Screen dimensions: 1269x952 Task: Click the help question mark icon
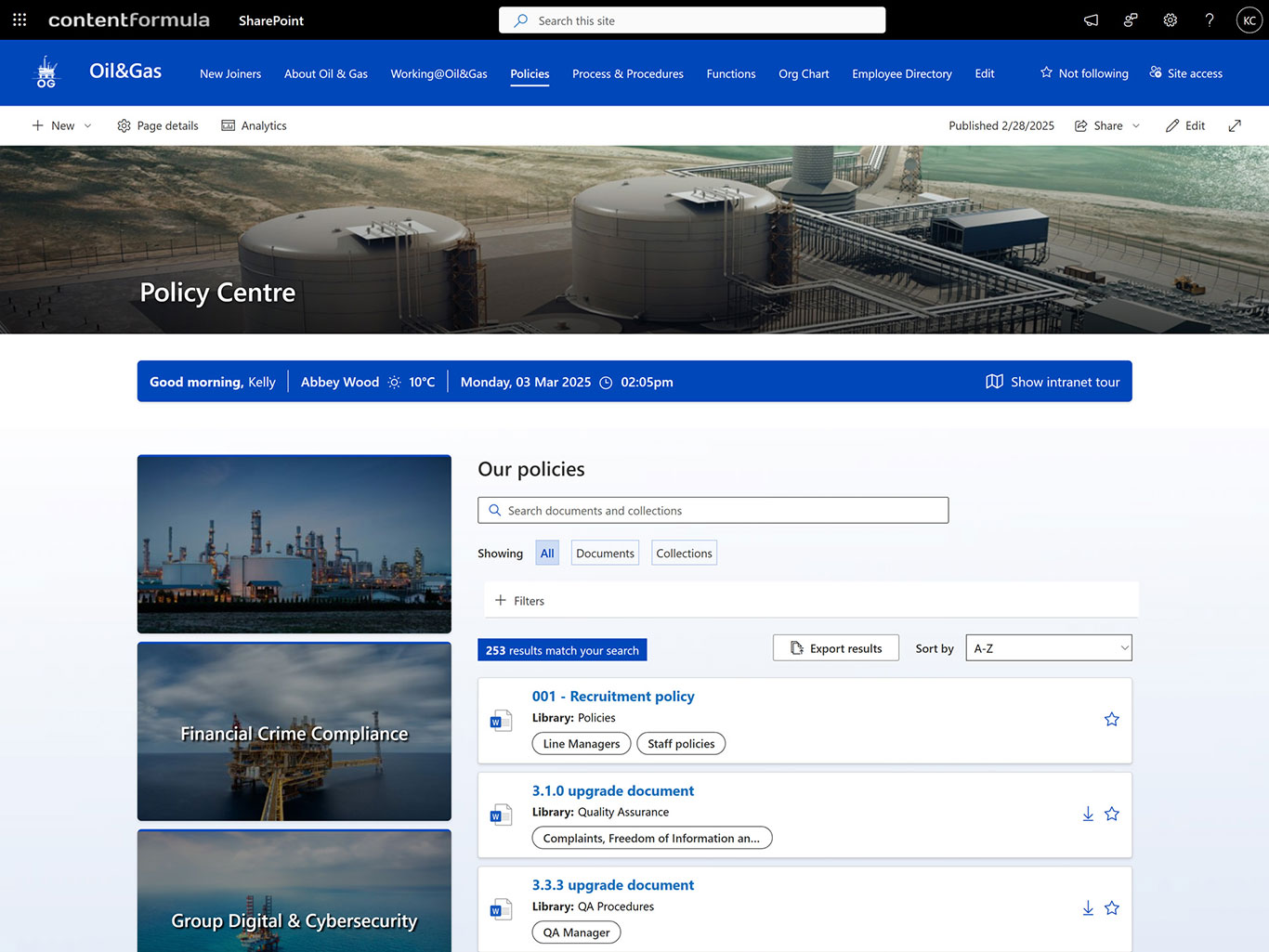1209,20
